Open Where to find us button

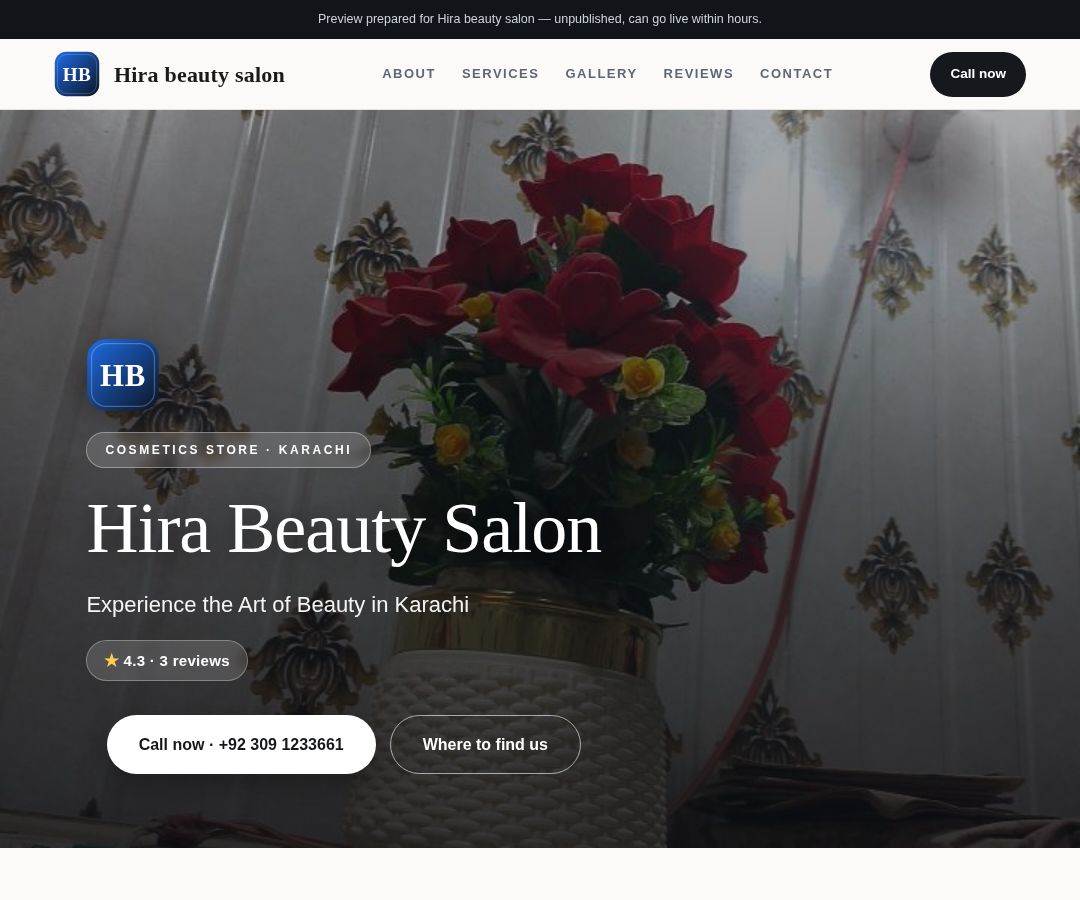[x=485, y=744]
